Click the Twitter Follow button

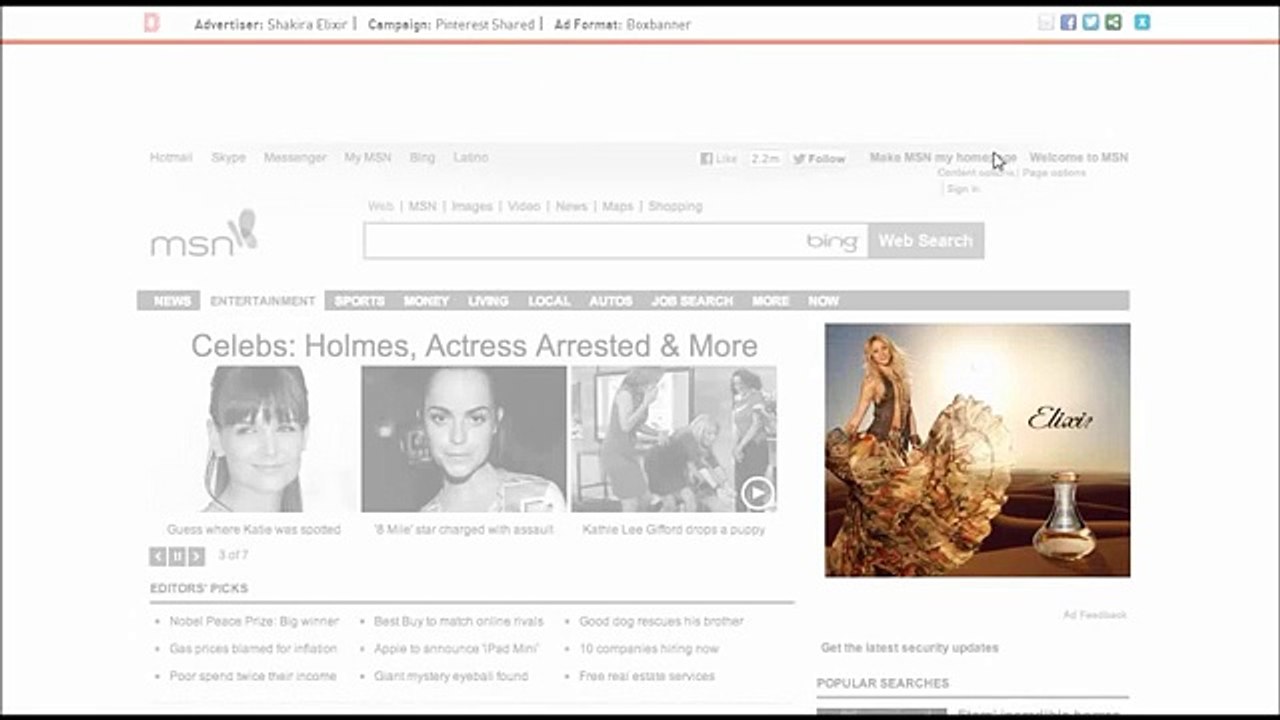[x=819, y=158]
